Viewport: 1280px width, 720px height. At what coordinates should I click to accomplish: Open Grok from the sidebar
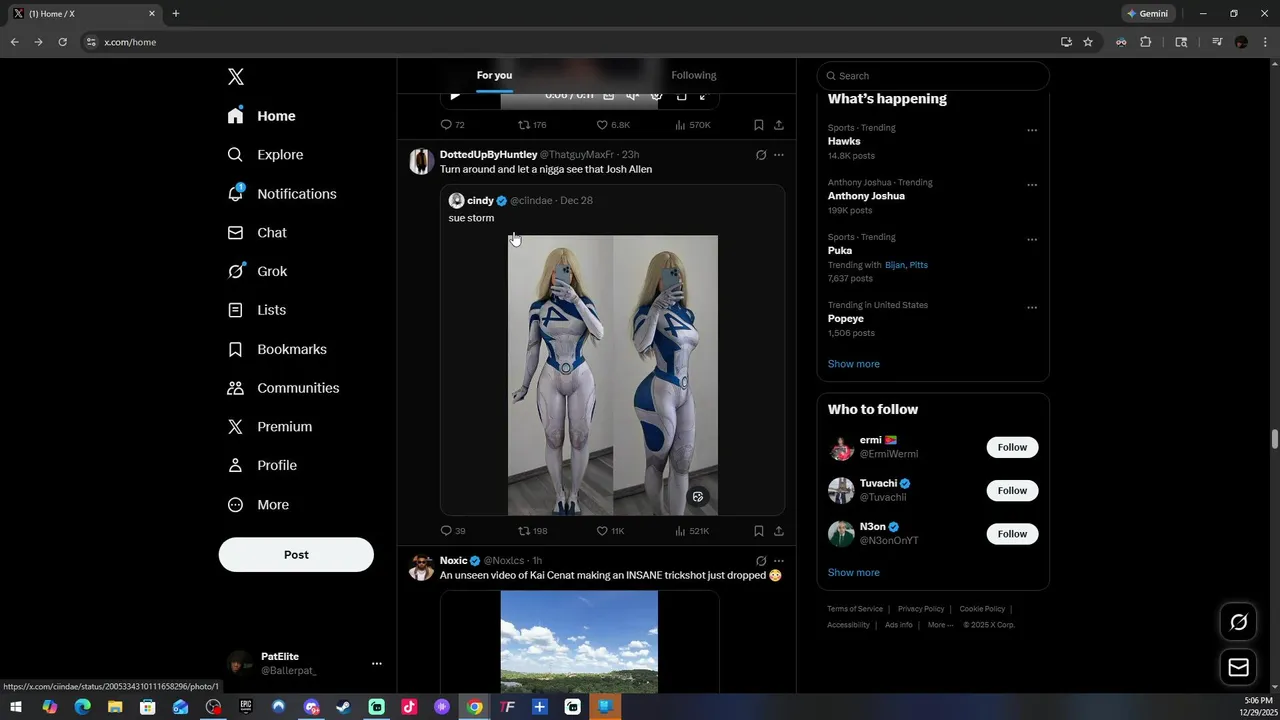click(x=258, y=271)
